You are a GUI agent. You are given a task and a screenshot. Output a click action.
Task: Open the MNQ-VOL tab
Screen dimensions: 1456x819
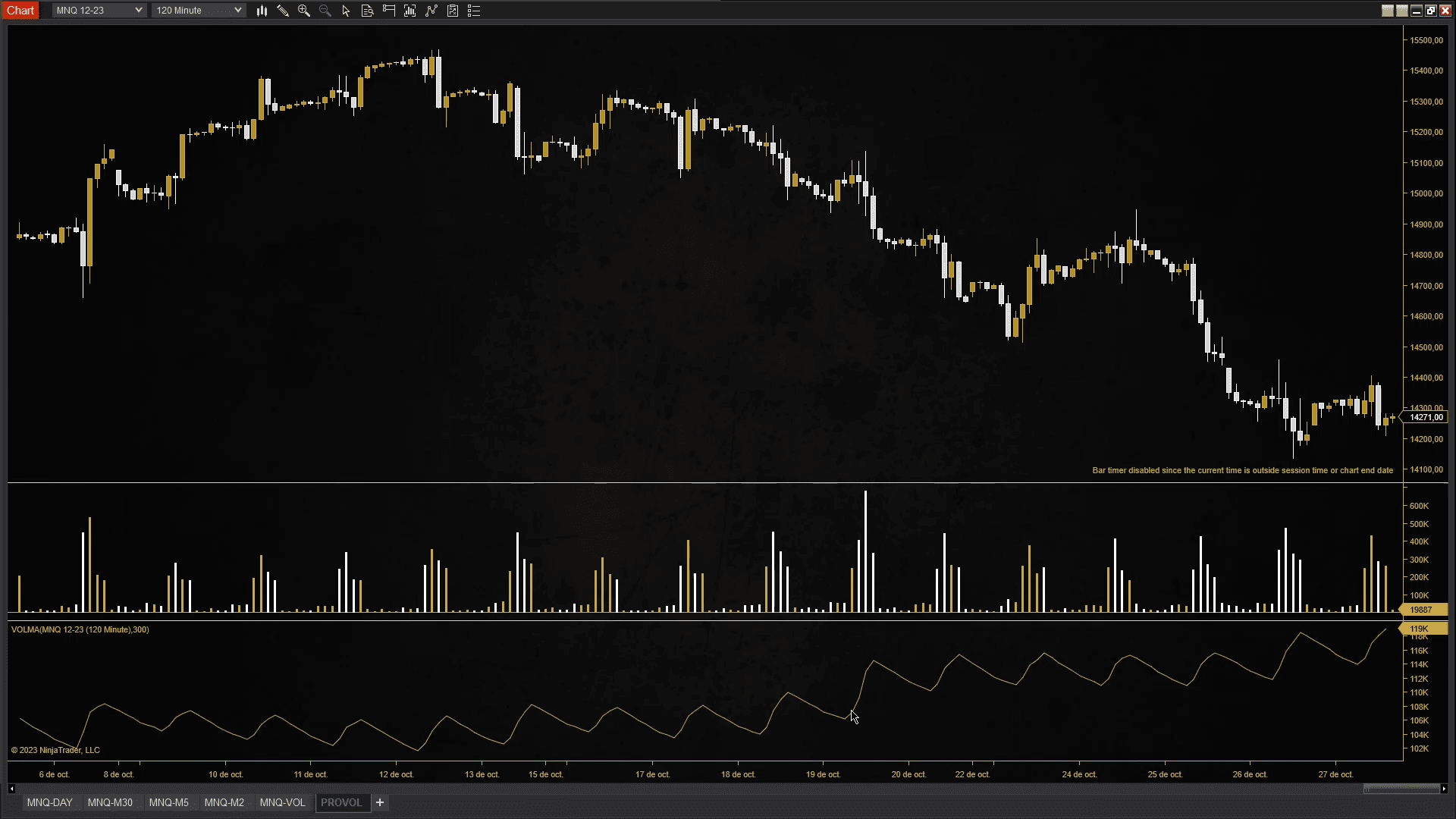(282, 802)
